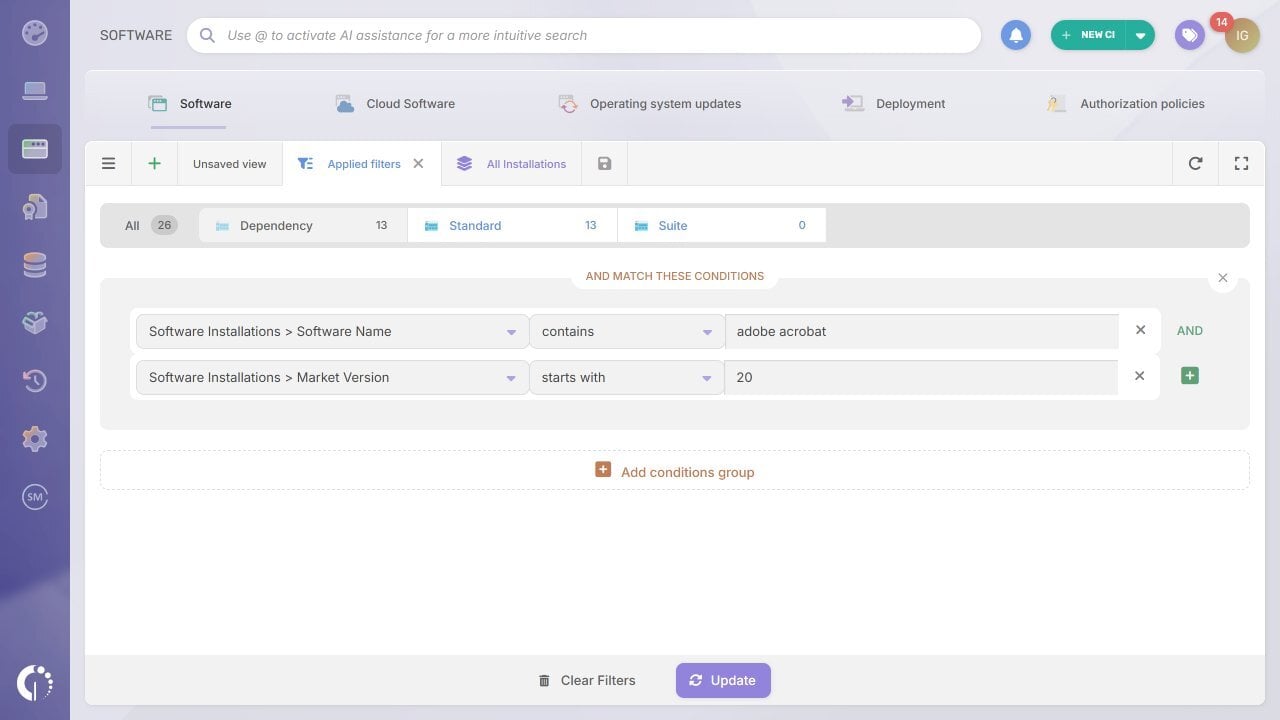Open the NEW CI dropdown arrow
The width and height of the screenshot is (1280, 720).
pyautogui.click(x=1141, y=35)
